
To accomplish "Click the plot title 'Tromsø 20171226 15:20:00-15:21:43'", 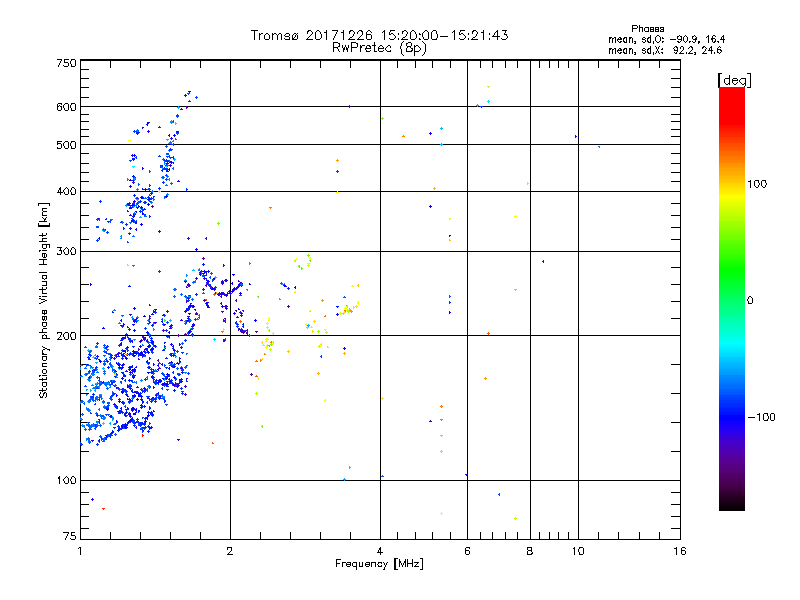I will [x=379, y=35].
